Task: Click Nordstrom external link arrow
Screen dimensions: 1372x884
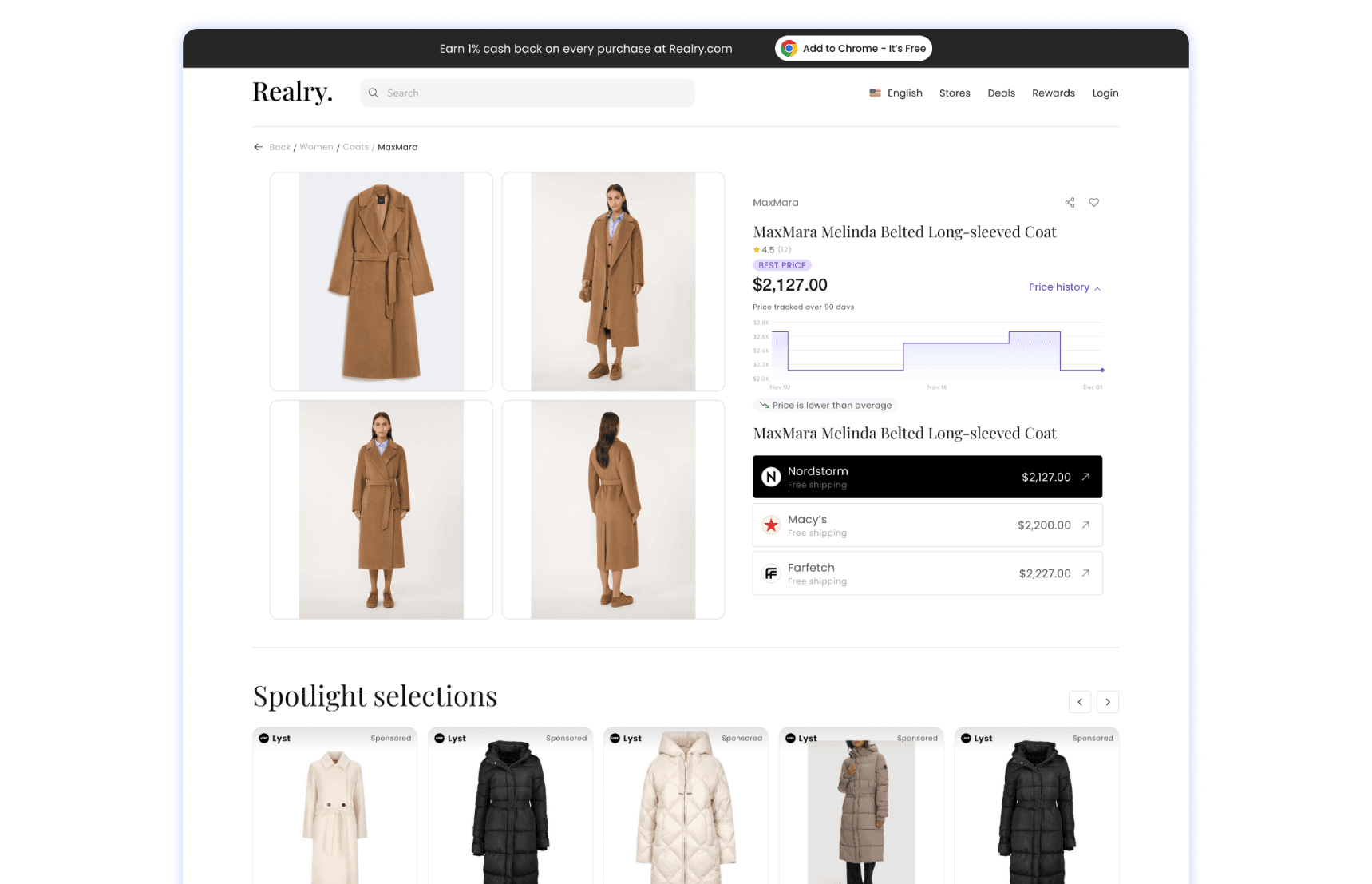Action: point(1085,477)
